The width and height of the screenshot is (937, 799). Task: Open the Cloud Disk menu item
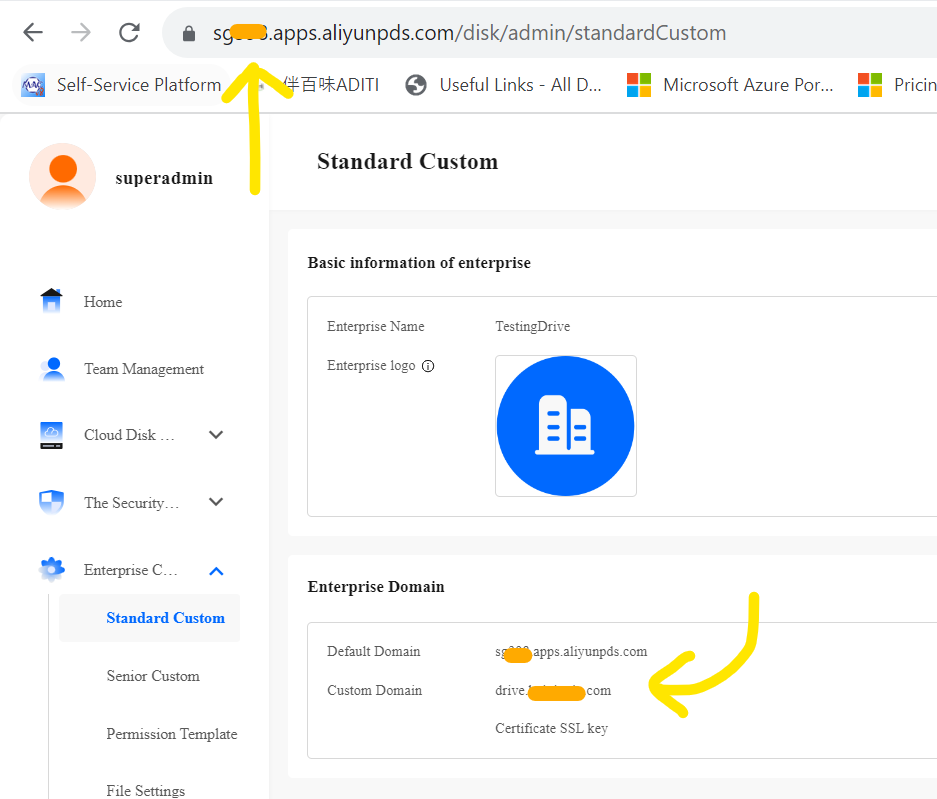[x=129, y=435]
